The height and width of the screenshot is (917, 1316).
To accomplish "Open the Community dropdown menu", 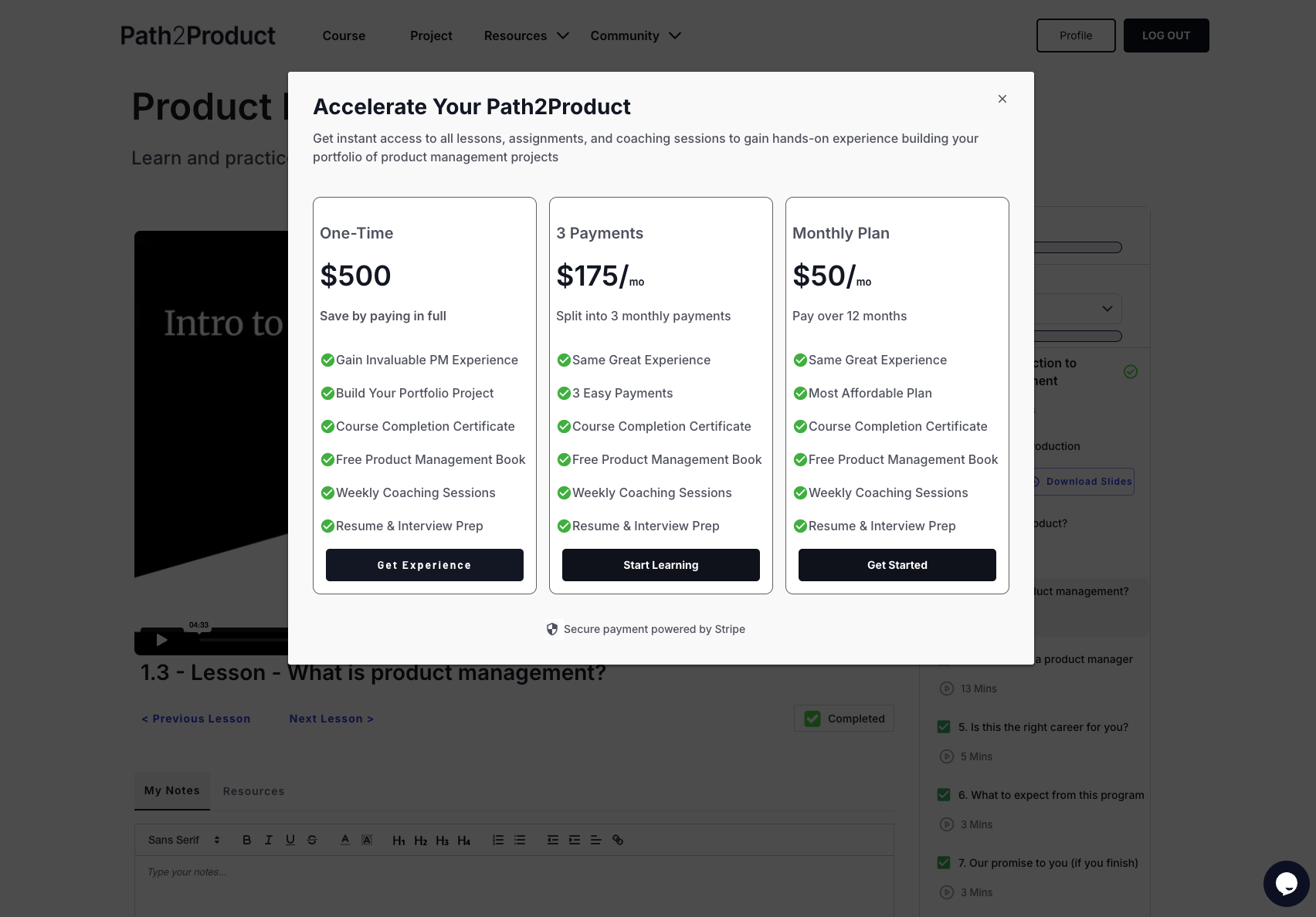I will click(x=636, y=36).
